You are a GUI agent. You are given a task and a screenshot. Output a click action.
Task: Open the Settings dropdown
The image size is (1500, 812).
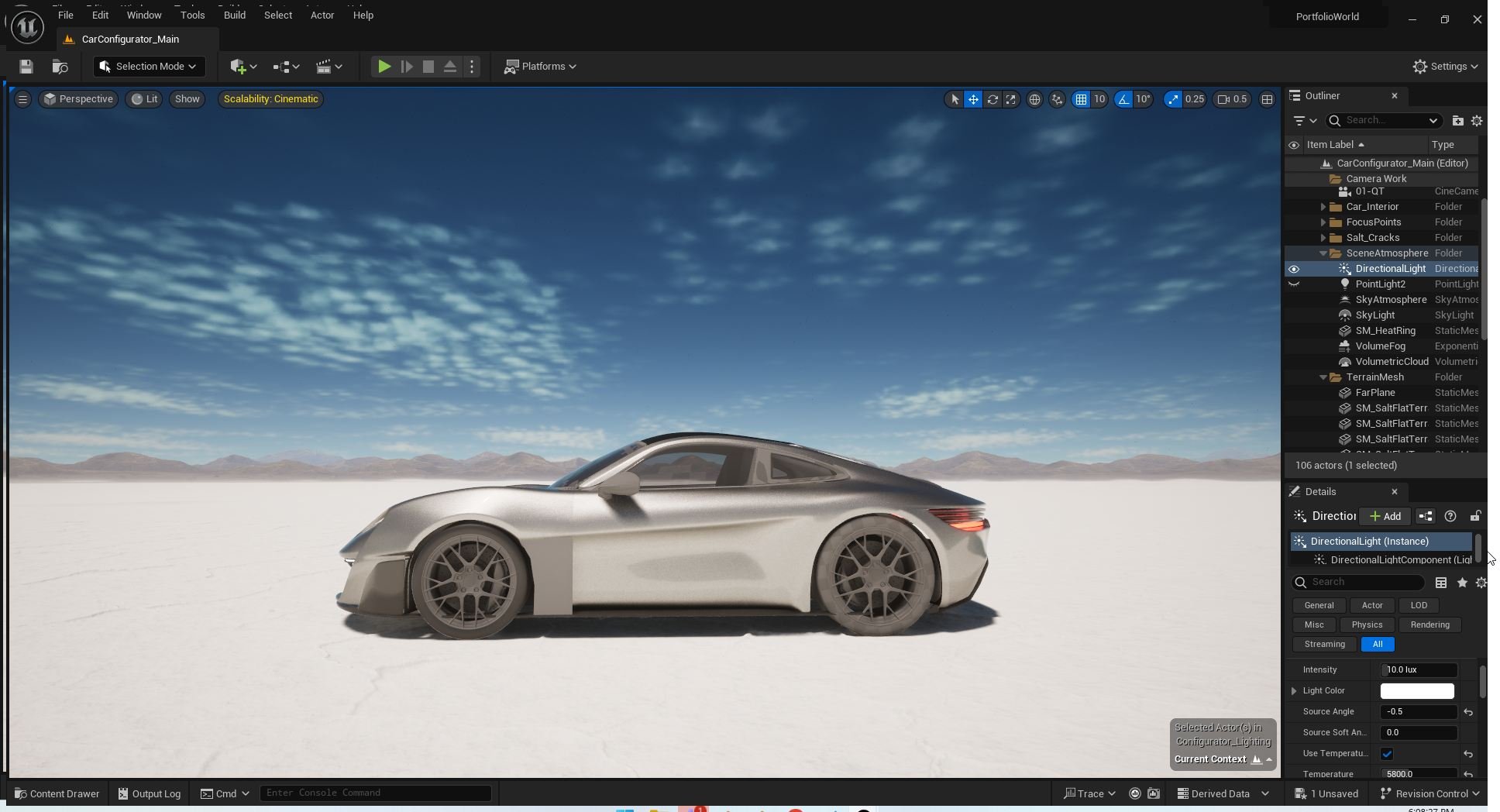point(1445,67)
